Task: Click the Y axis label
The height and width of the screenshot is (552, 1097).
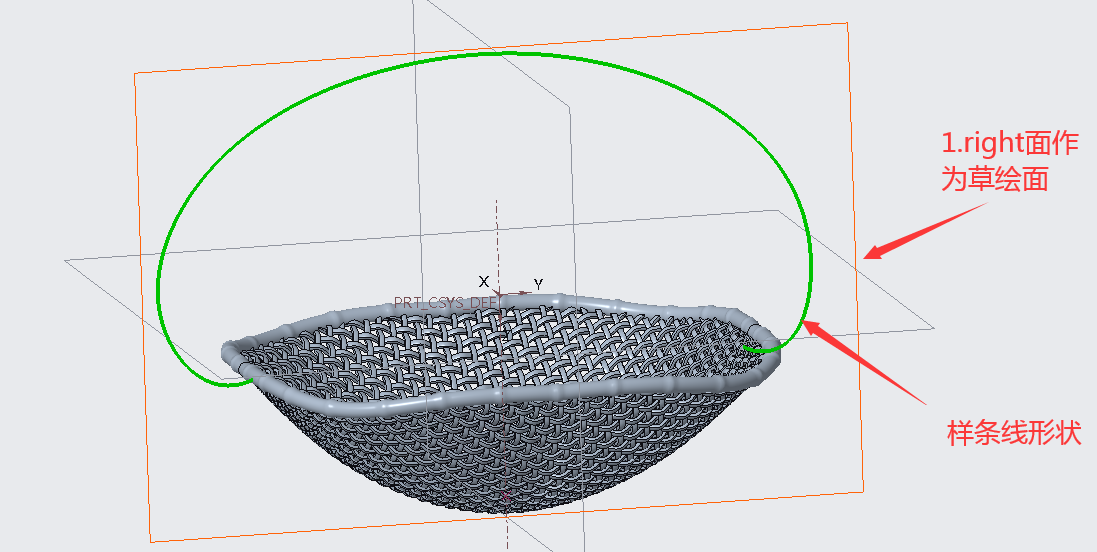Action: [538, 284]
